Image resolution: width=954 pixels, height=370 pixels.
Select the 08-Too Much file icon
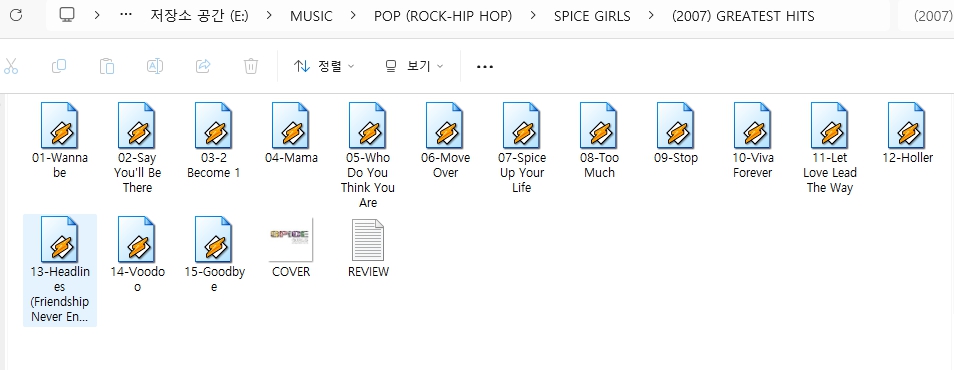pos(599,125)
